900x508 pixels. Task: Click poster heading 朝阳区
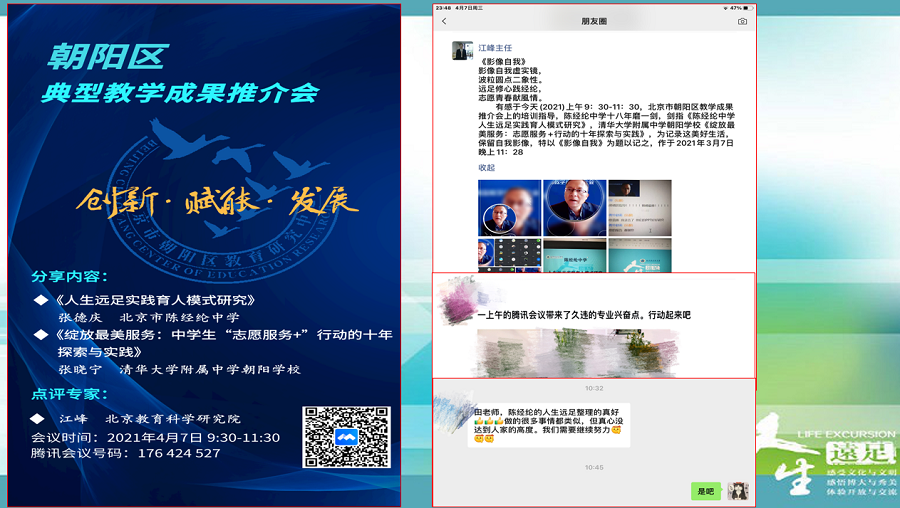[107, 57]
